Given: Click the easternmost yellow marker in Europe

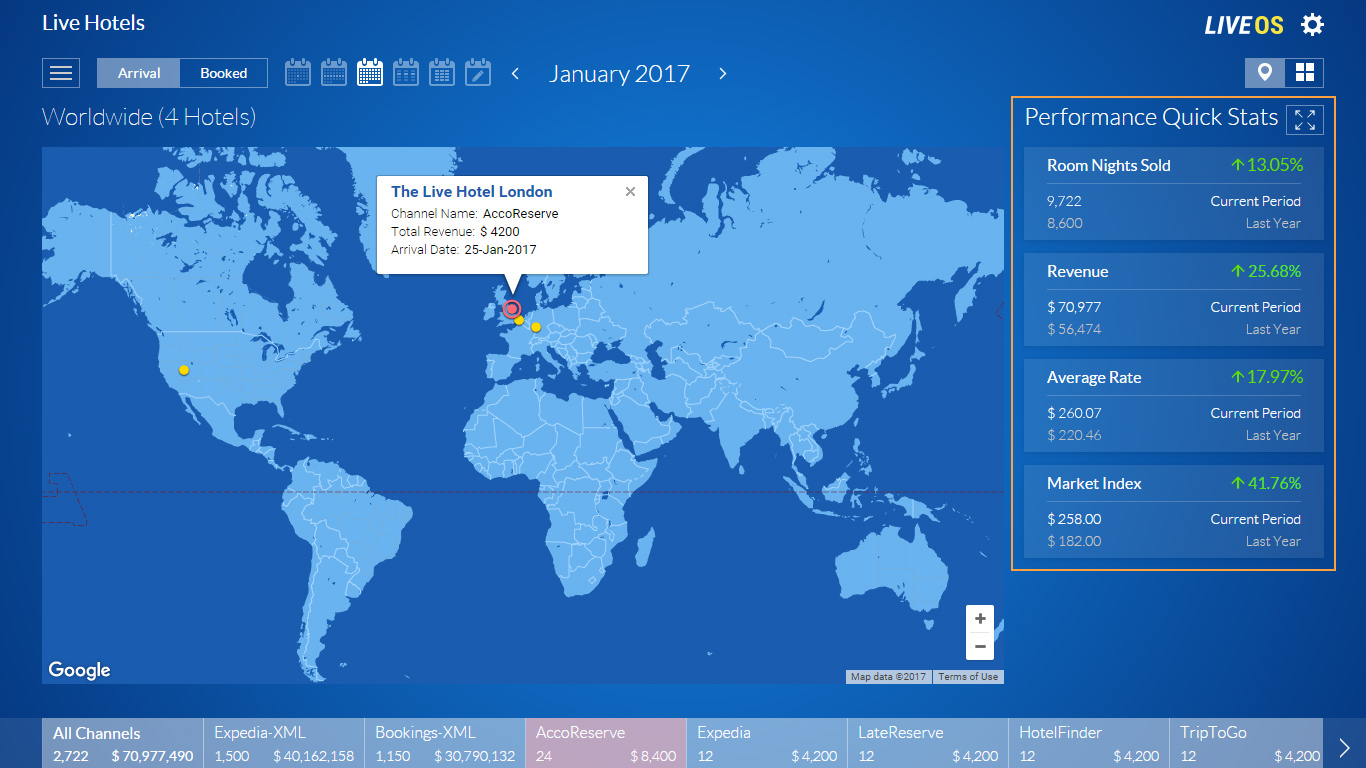Looking at the screenshot, I should [x=536, y=327].
